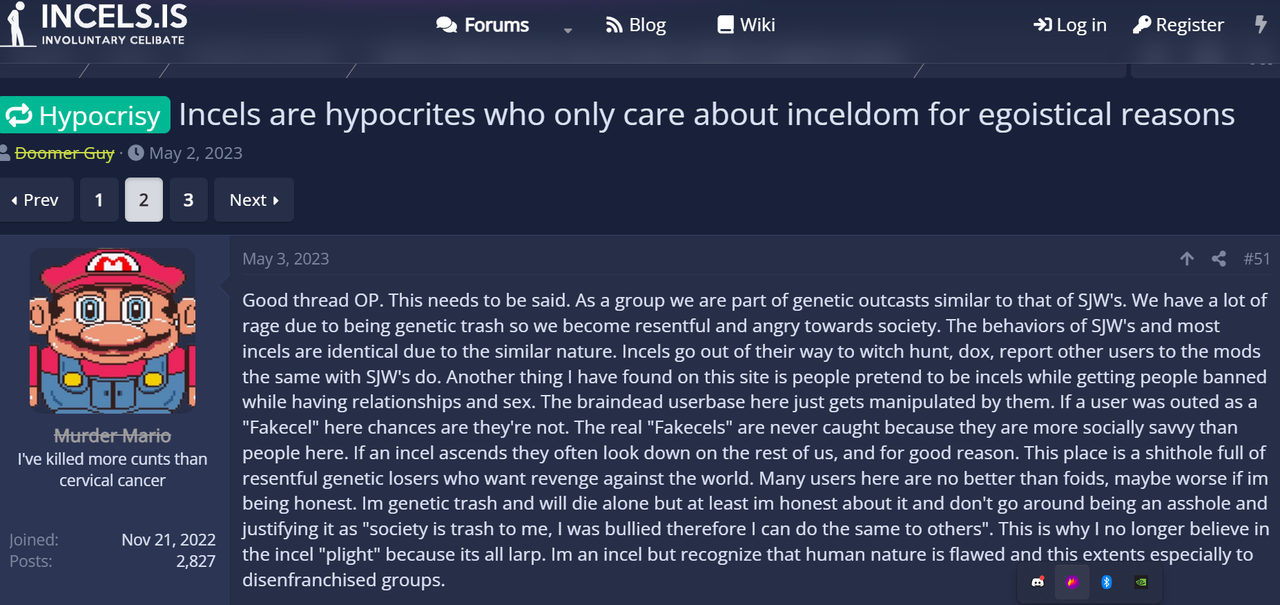Expand the Forums dropdown arrow
This screenshot has width=1280, height=605.
[568, 30]
